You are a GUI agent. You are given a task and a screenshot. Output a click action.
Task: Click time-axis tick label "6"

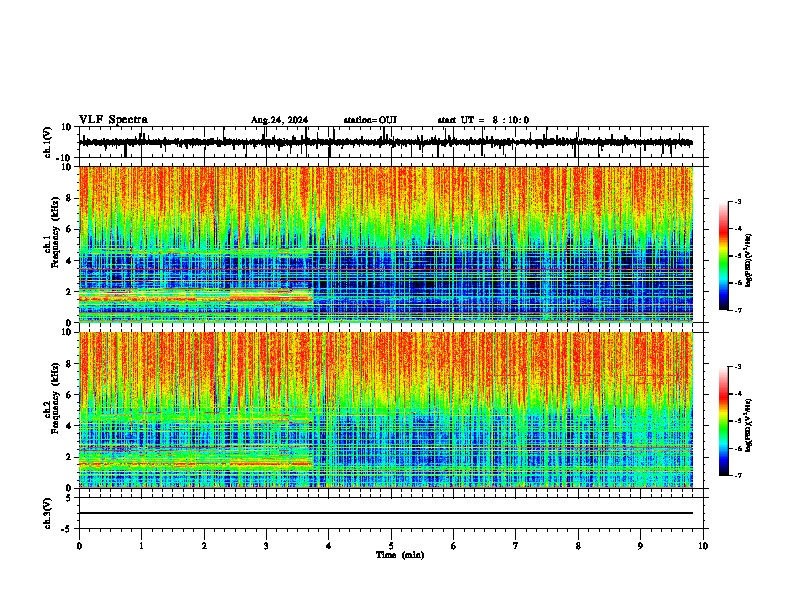point(454,546)
